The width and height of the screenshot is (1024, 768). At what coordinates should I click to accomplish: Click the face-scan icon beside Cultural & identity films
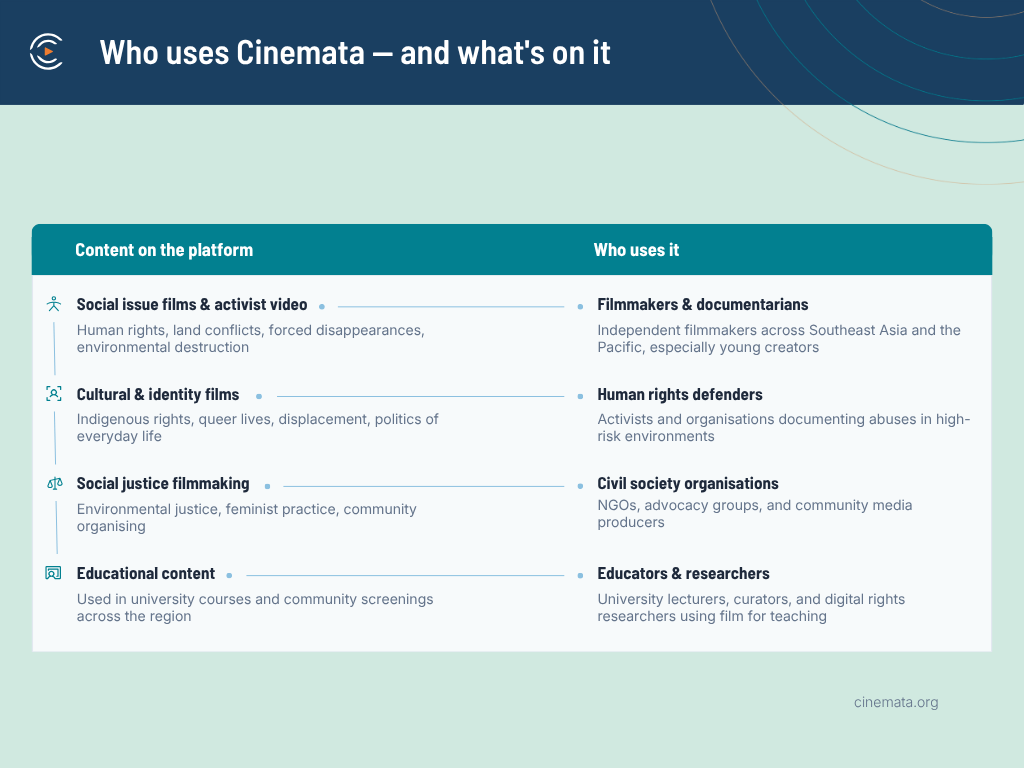click(x=54, y=394)
